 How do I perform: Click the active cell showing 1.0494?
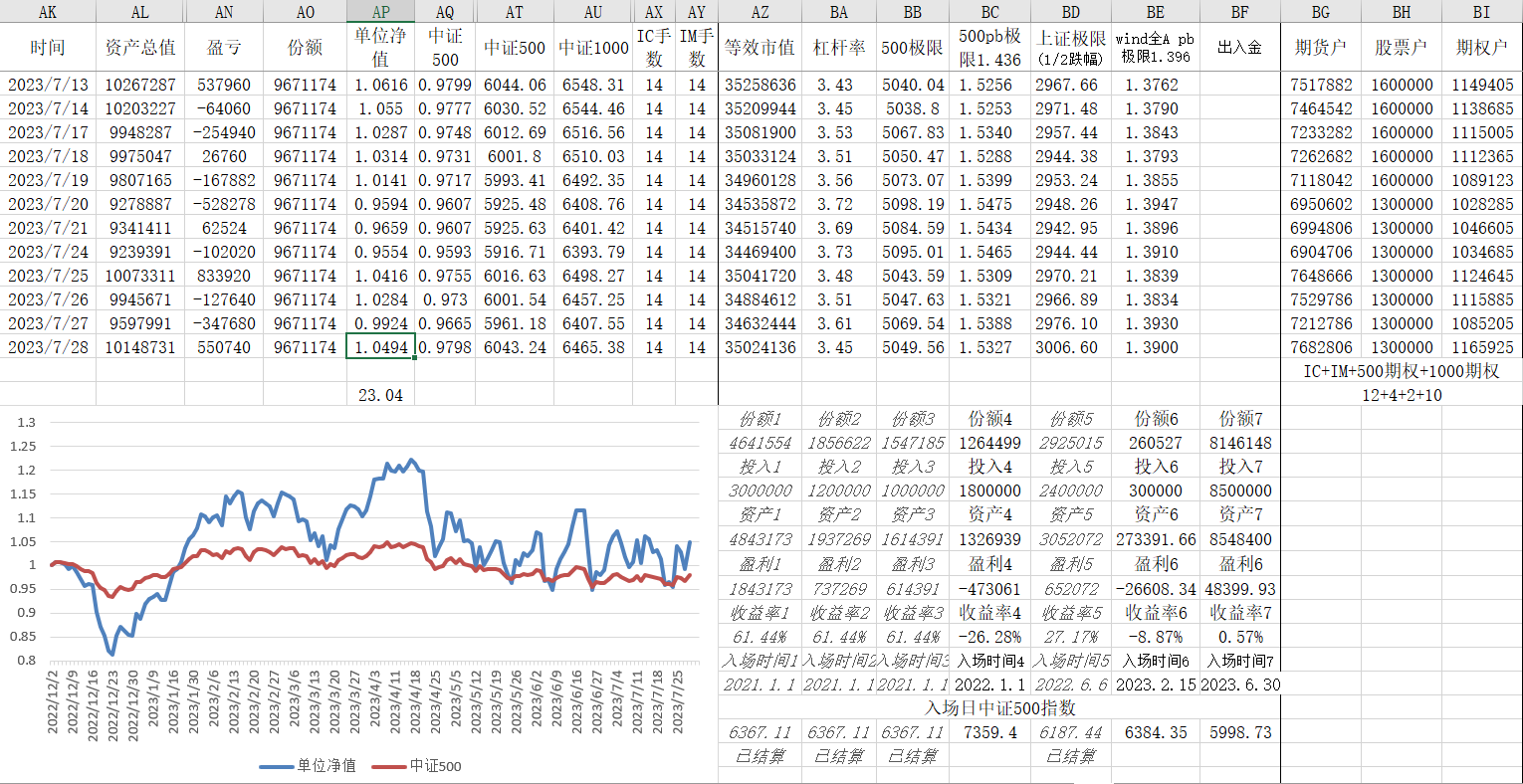coord(380,347)
